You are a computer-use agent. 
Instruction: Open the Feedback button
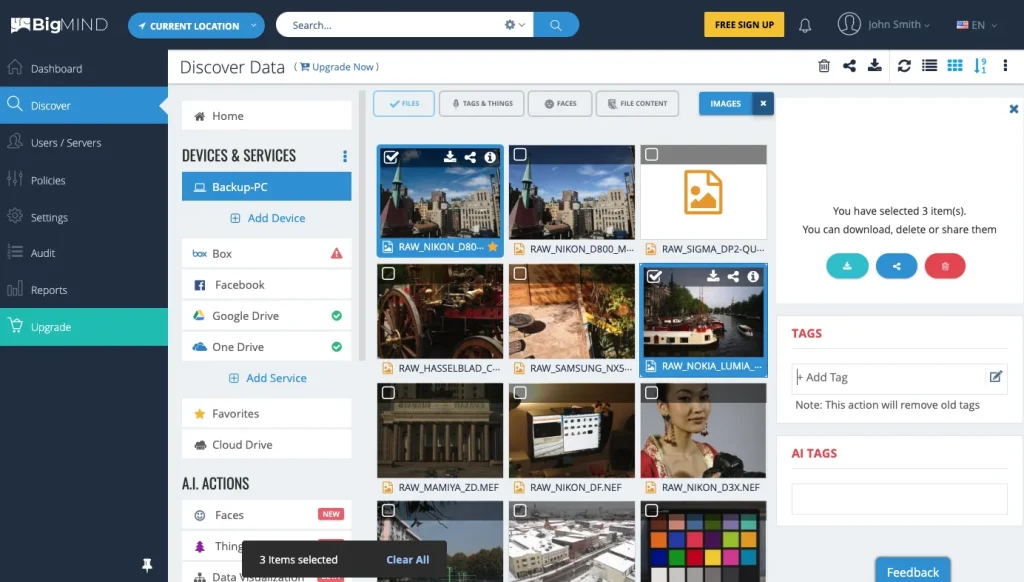[x=912, y=571]
